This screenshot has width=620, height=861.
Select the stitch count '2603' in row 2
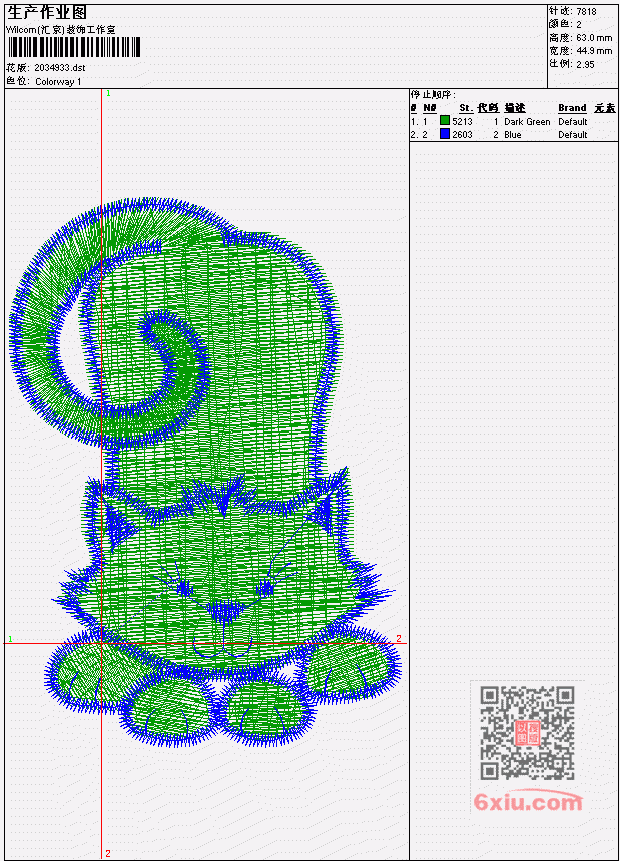point(462,135)
